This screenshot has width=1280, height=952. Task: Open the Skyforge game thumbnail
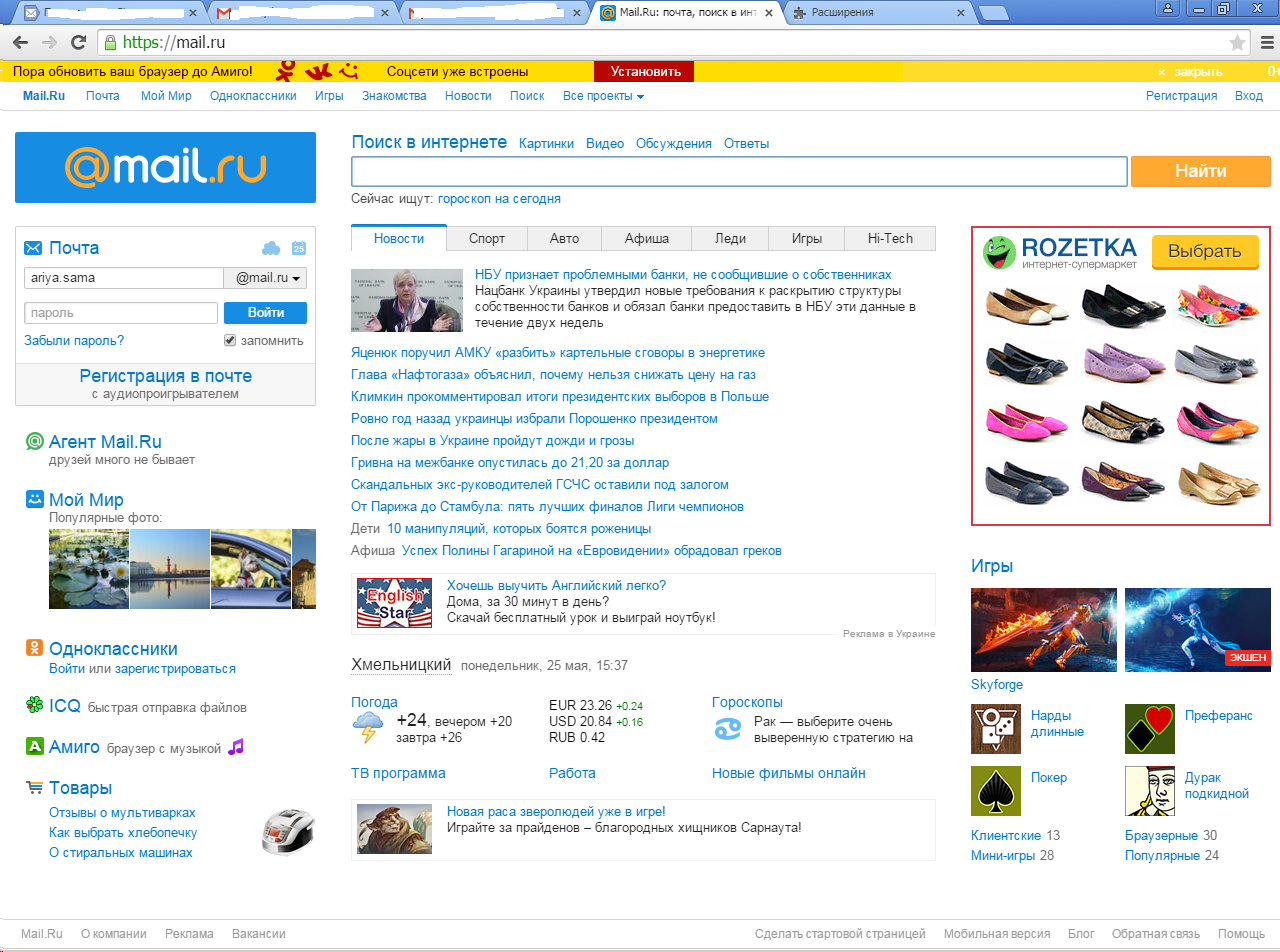[x=1043, y=630]
